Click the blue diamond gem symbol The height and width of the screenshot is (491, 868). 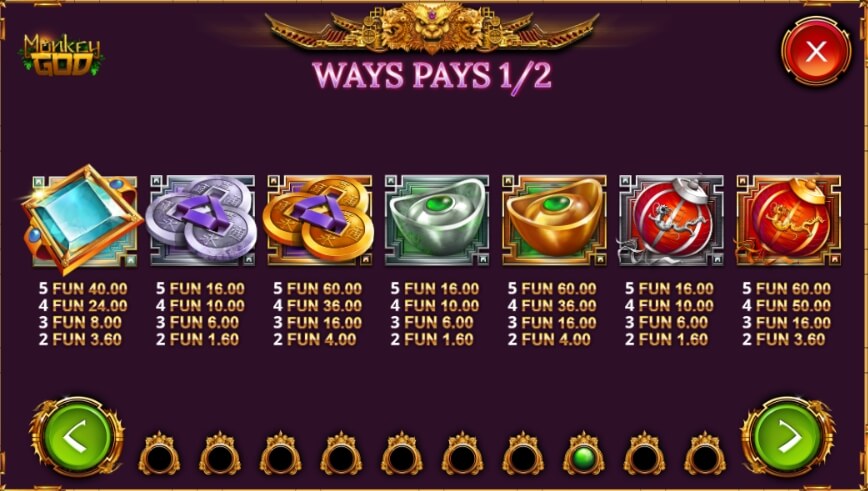[82, 220]
